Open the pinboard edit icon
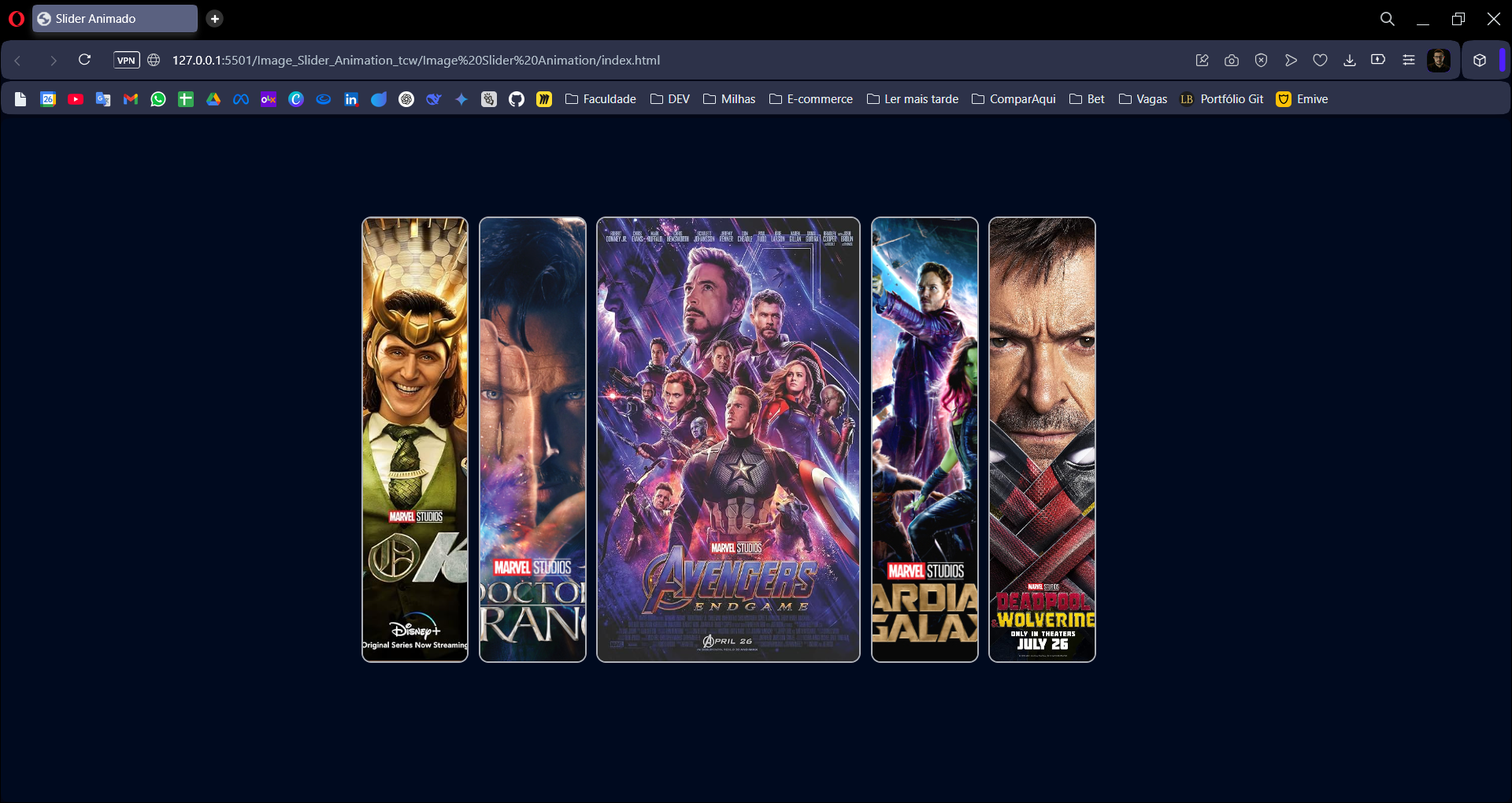This screenshot has width=1512, height=803. click(1202, 61)
